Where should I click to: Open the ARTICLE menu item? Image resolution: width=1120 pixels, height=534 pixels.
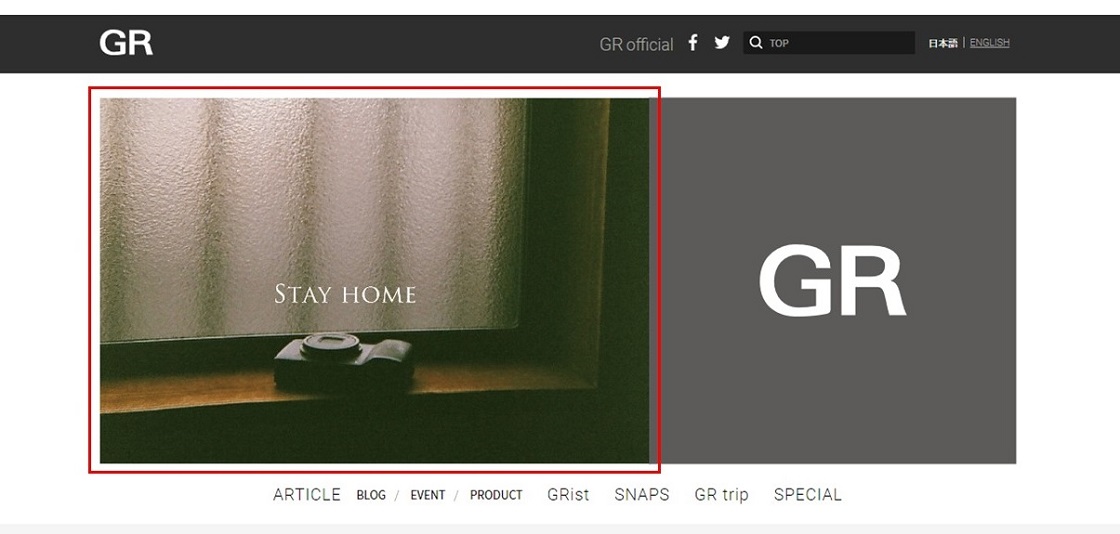click(x=306, y=495)
